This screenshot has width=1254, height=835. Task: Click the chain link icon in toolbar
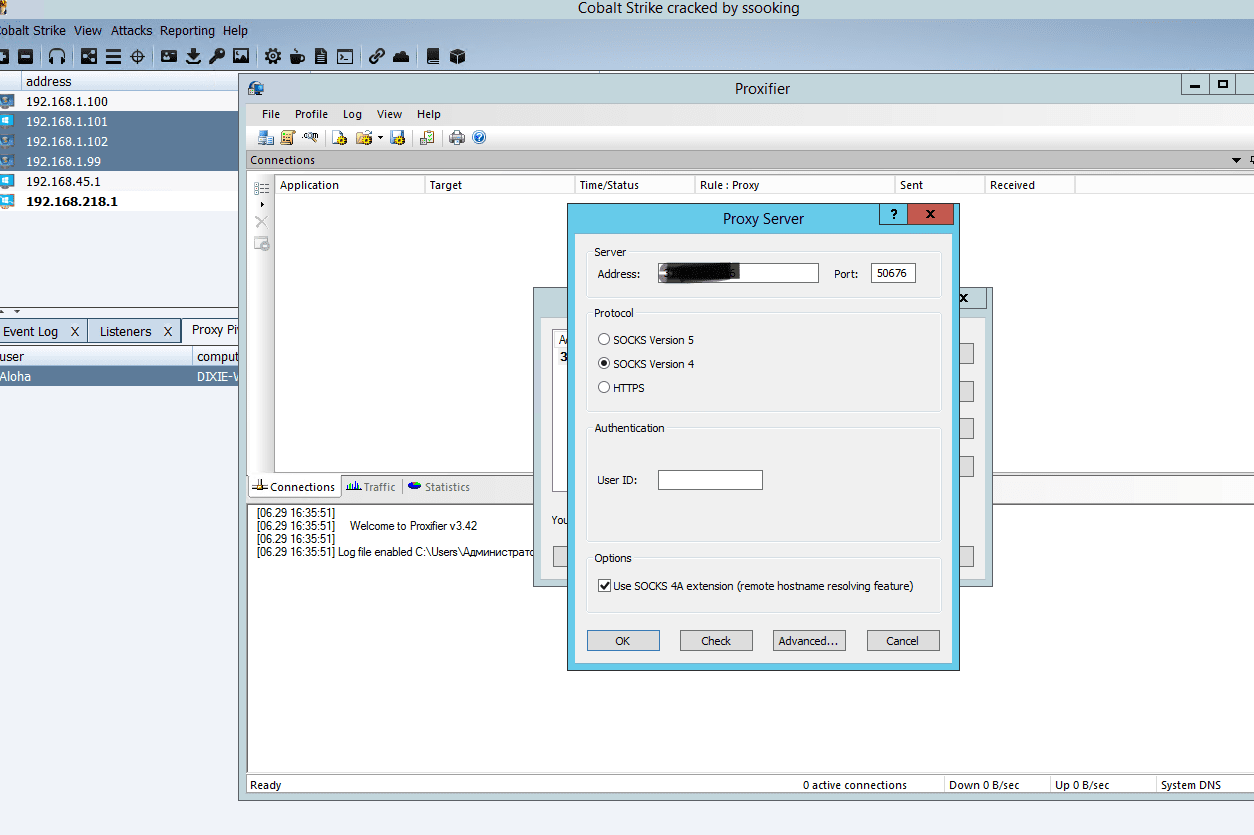click(x=377, y=56)
